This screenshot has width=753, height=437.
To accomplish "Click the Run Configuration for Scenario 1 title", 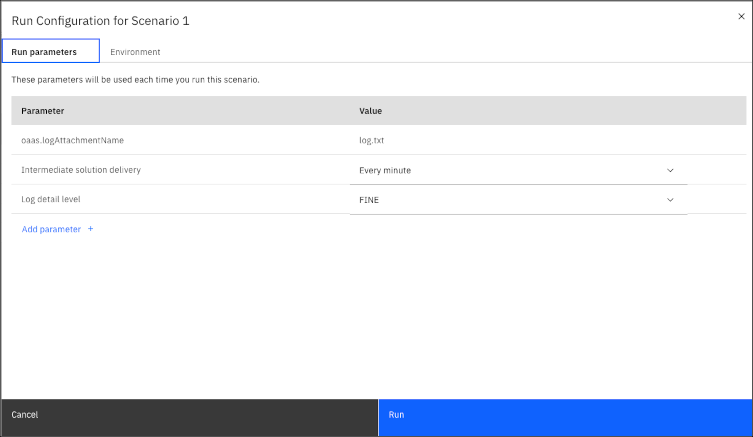I will pos(100,21).
